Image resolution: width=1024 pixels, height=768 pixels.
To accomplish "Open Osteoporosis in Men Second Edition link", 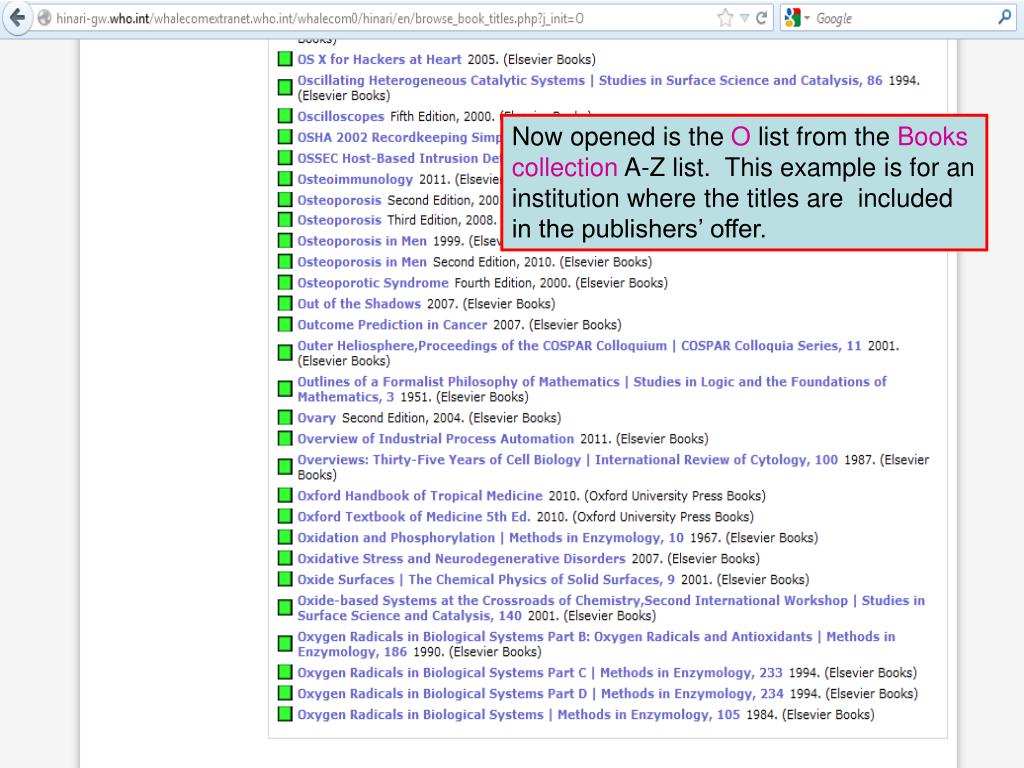I will (x=362, y=262).
